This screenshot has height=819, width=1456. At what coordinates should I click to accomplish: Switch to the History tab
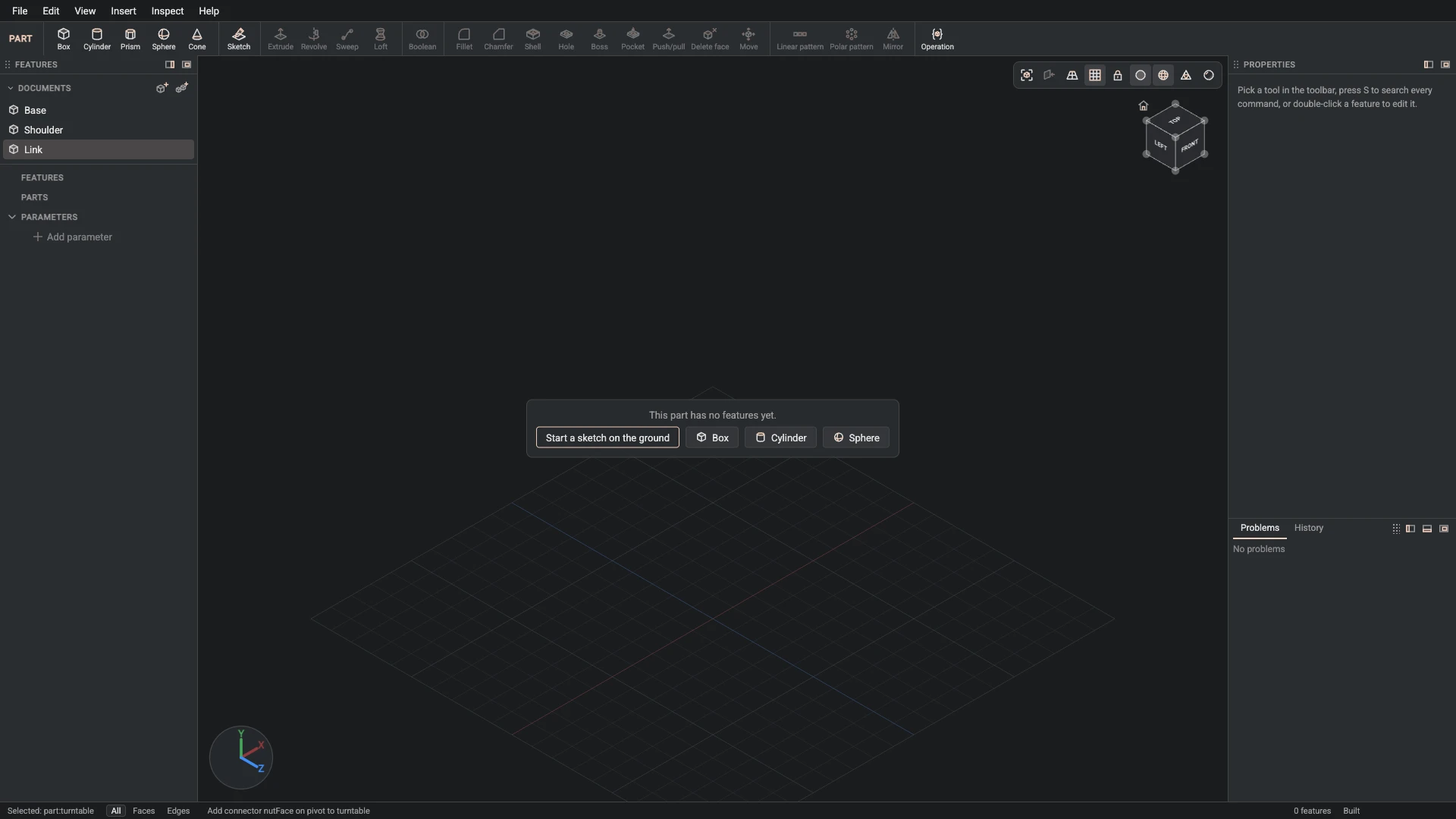(x=1309, y=528)
